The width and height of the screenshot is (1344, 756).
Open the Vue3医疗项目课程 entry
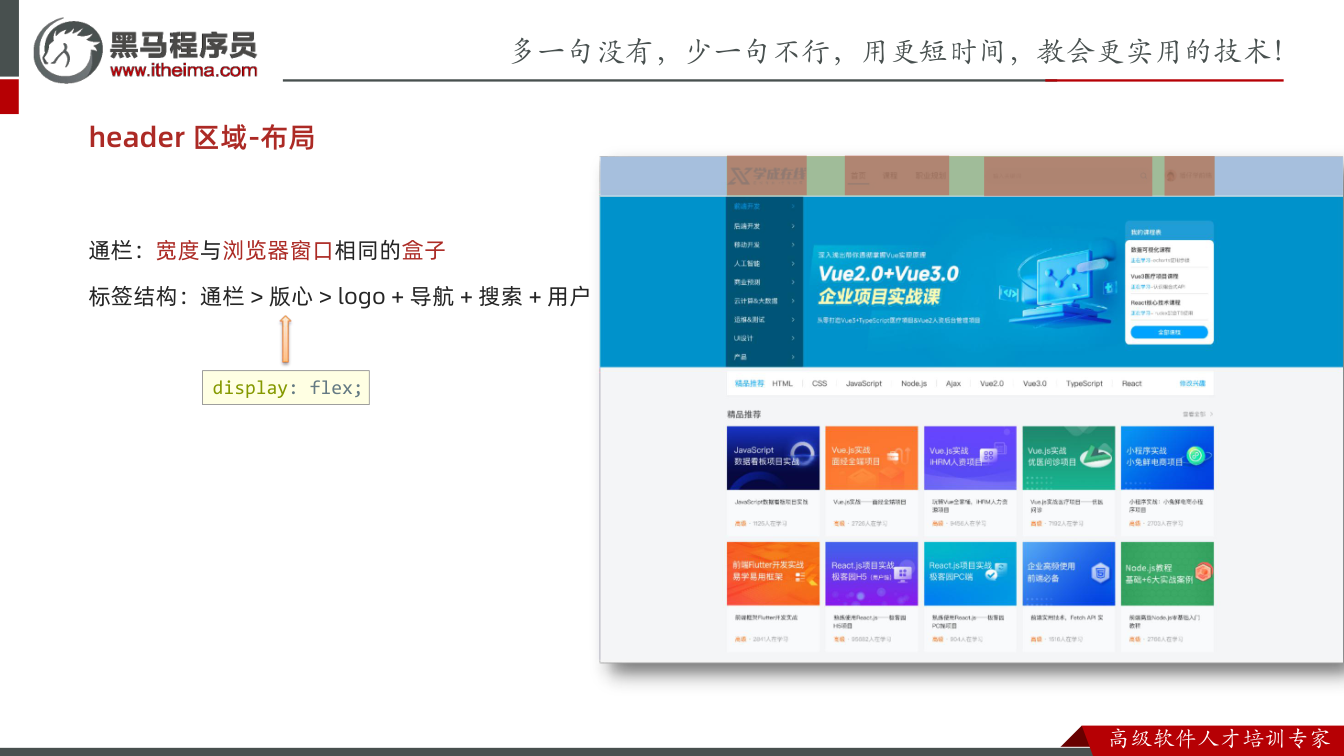click(1169, 280)
